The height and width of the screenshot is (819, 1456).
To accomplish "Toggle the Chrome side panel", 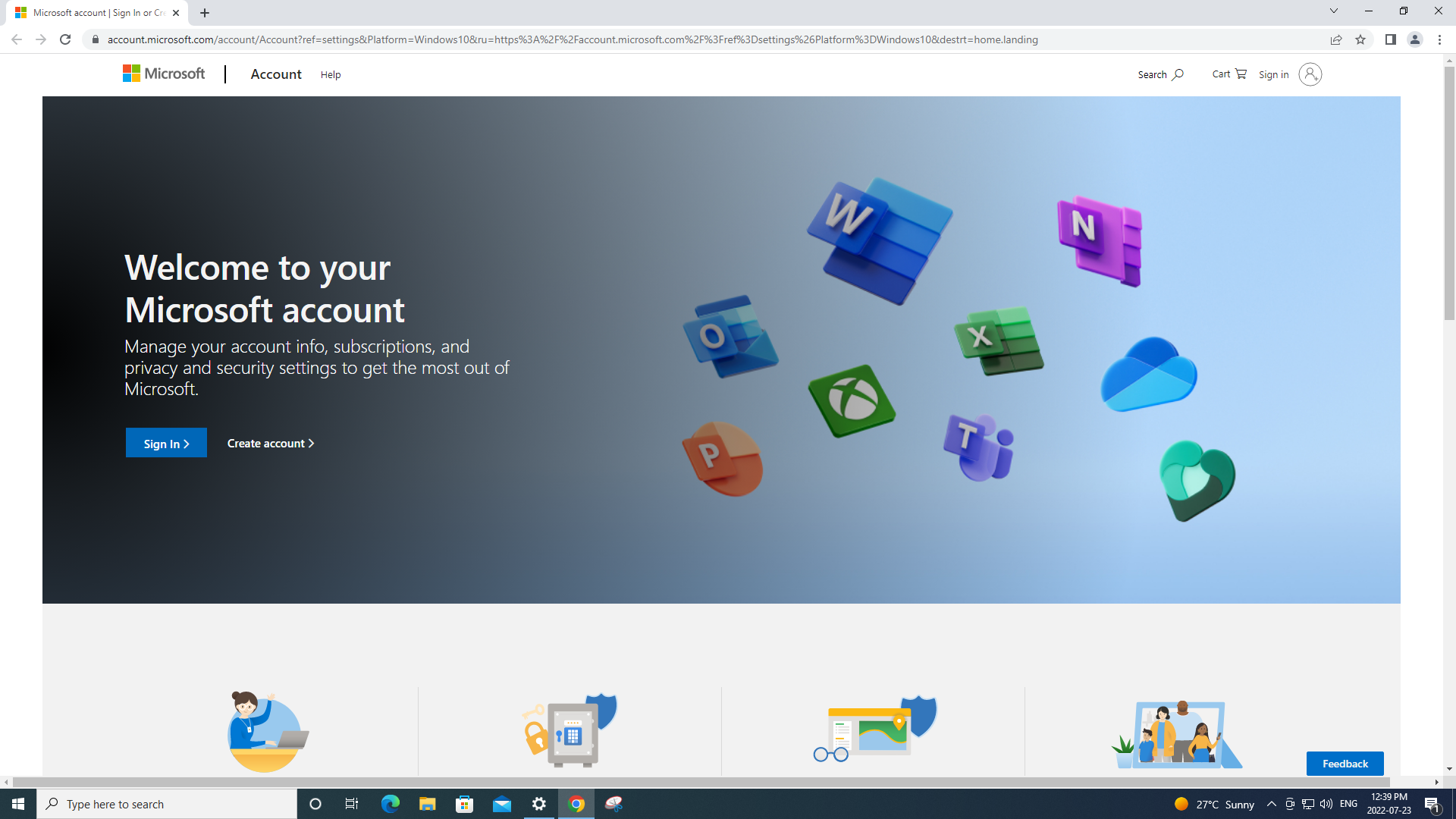I will click(1390, 39).
